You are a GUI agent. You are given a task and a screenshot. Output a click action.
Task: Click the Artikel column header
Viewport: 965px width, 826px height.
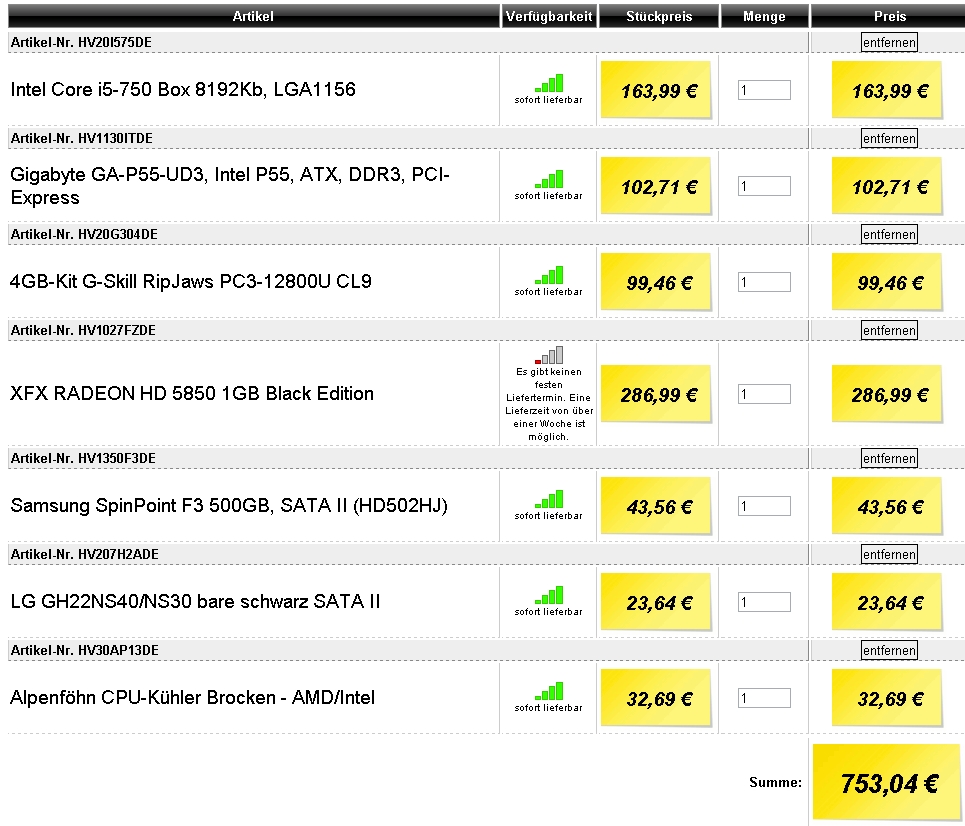click(x=254, y=16)
